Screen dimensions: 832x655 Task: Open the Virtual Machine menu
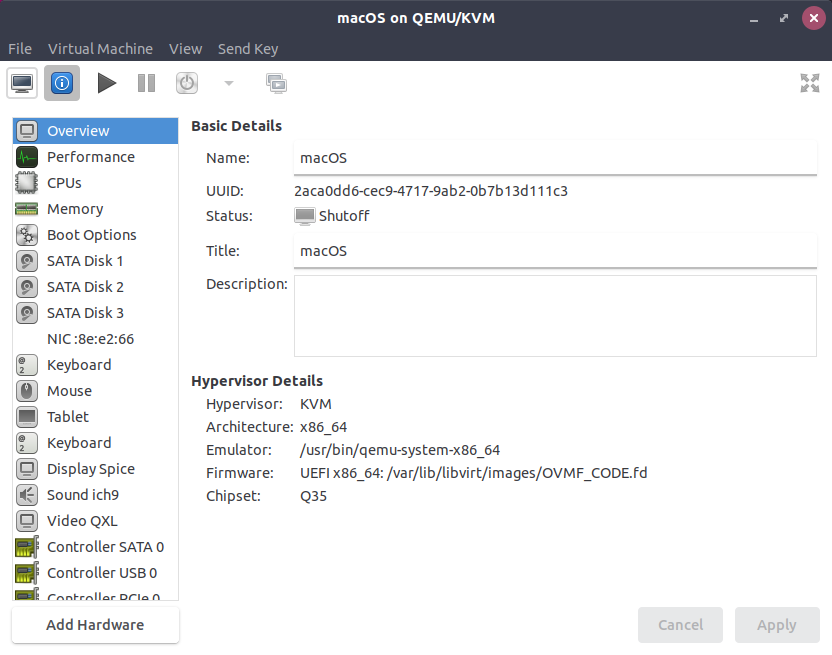100,49
